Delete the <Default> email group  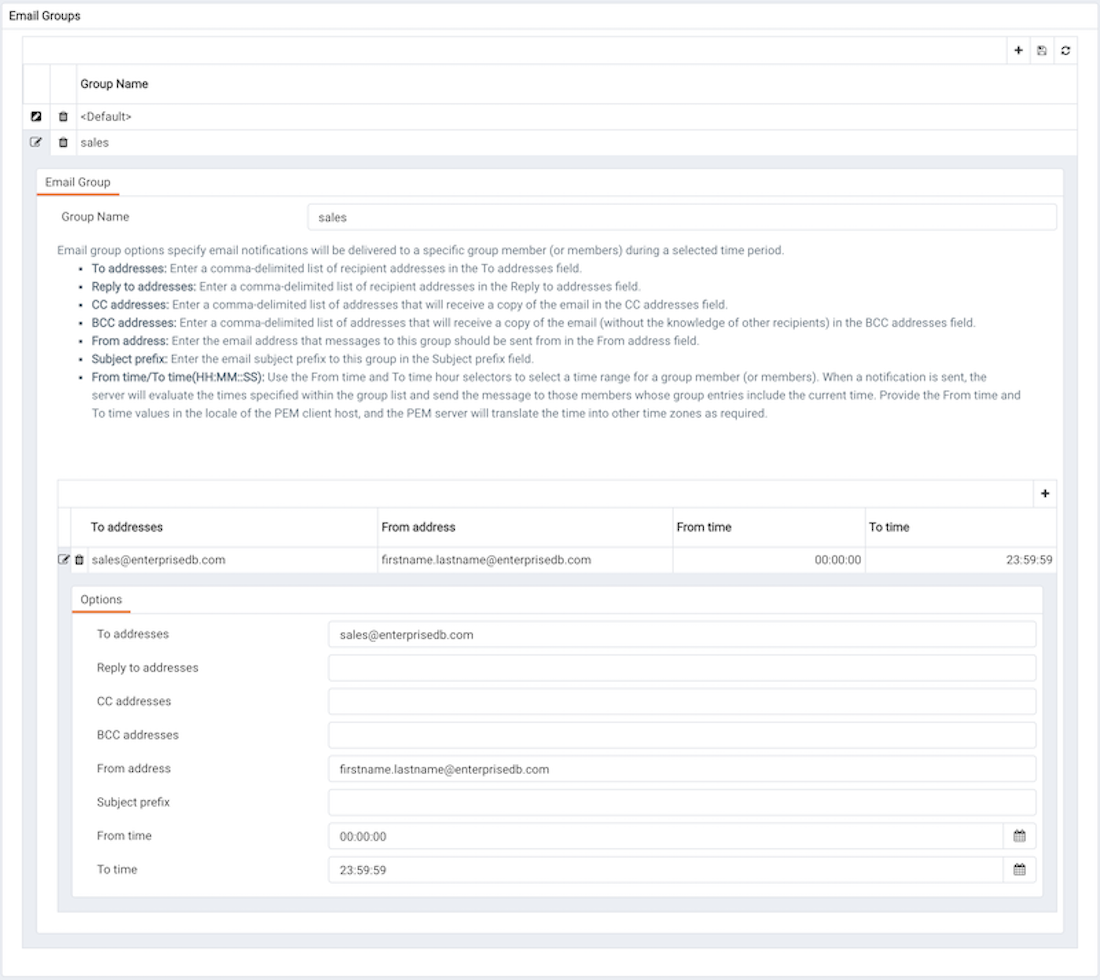click(63, 116)
